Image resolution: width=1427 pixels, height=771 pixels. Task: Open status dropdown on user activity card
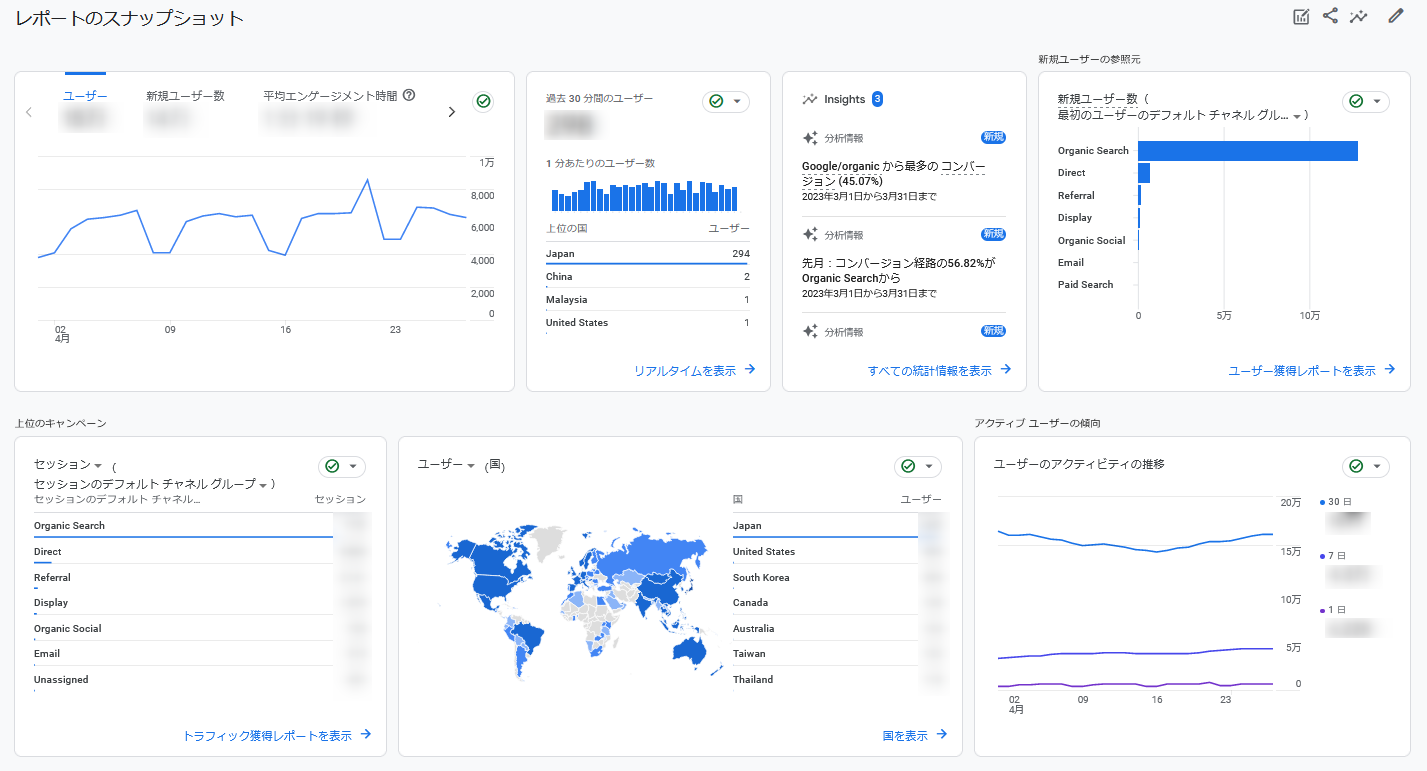[x=1366, y=466]
